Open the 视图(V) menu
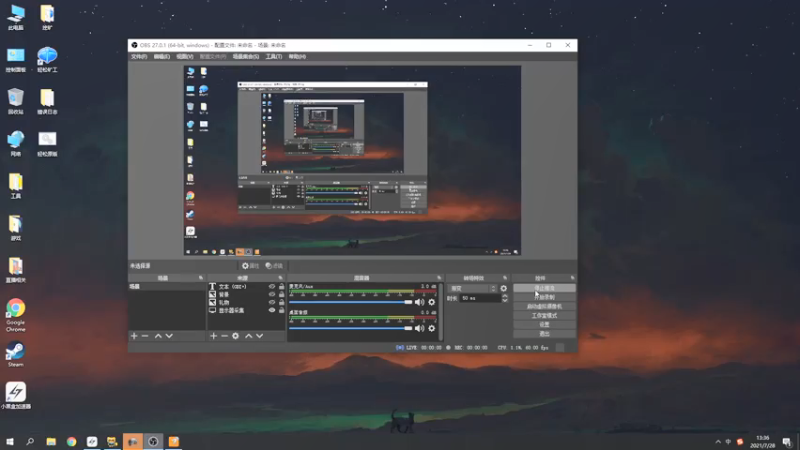This screenshot has height=450, width=800. (x=185, y=57)
